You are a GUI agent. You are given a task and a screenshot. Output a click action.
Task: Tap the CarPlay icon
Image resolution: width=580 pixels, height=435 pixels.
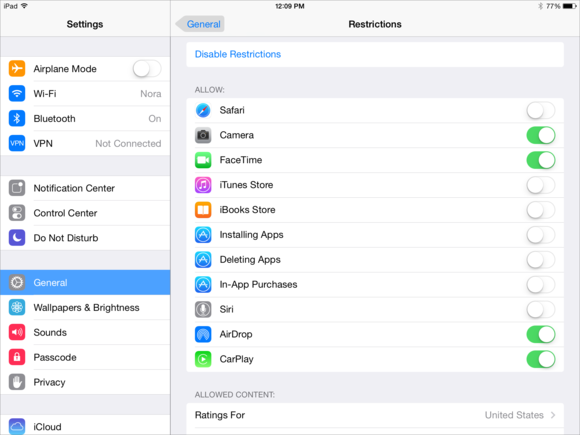point(203,359)
